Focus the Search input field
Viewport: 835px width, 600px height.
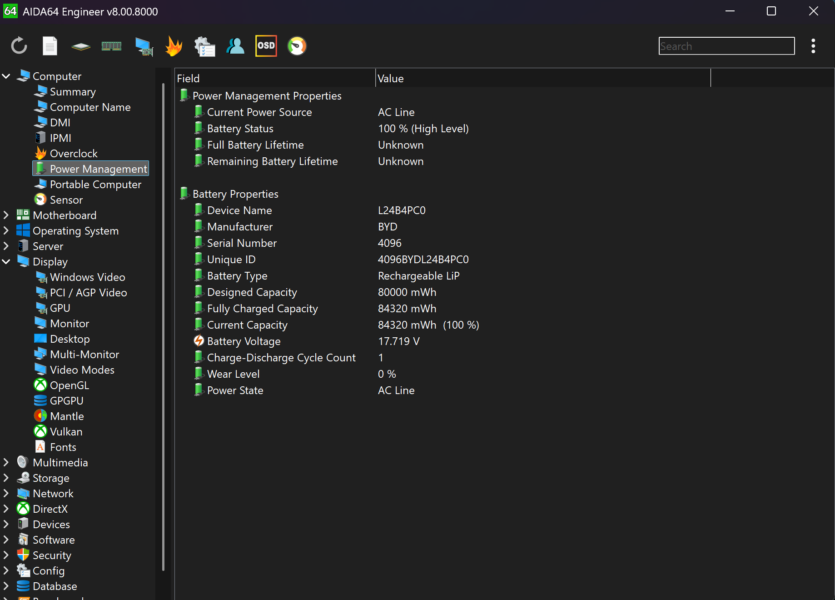coord(726,46)
